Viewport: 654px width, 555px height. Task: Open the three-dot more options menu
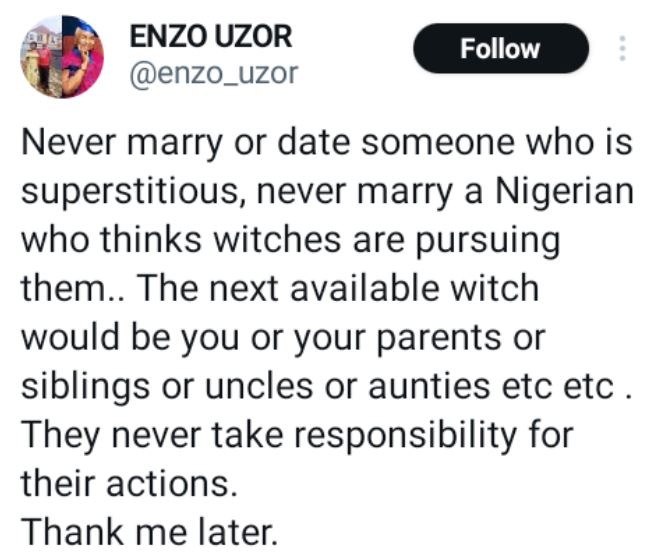pyautogui.click(x=622, y=49)
